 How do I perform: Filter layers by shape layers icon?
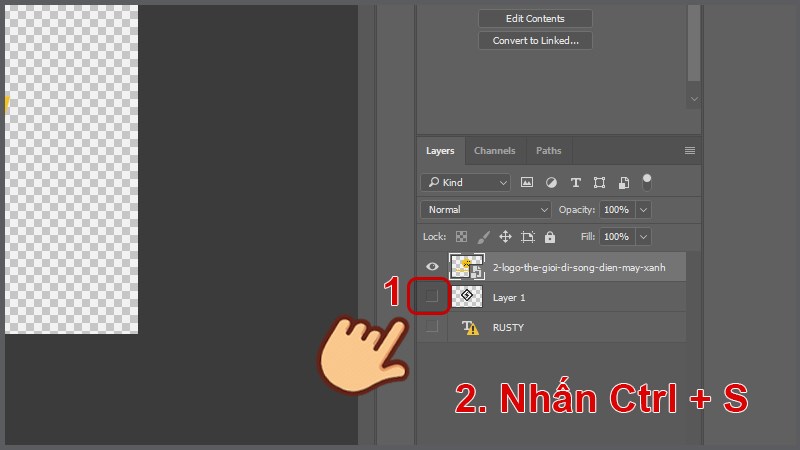599,182
